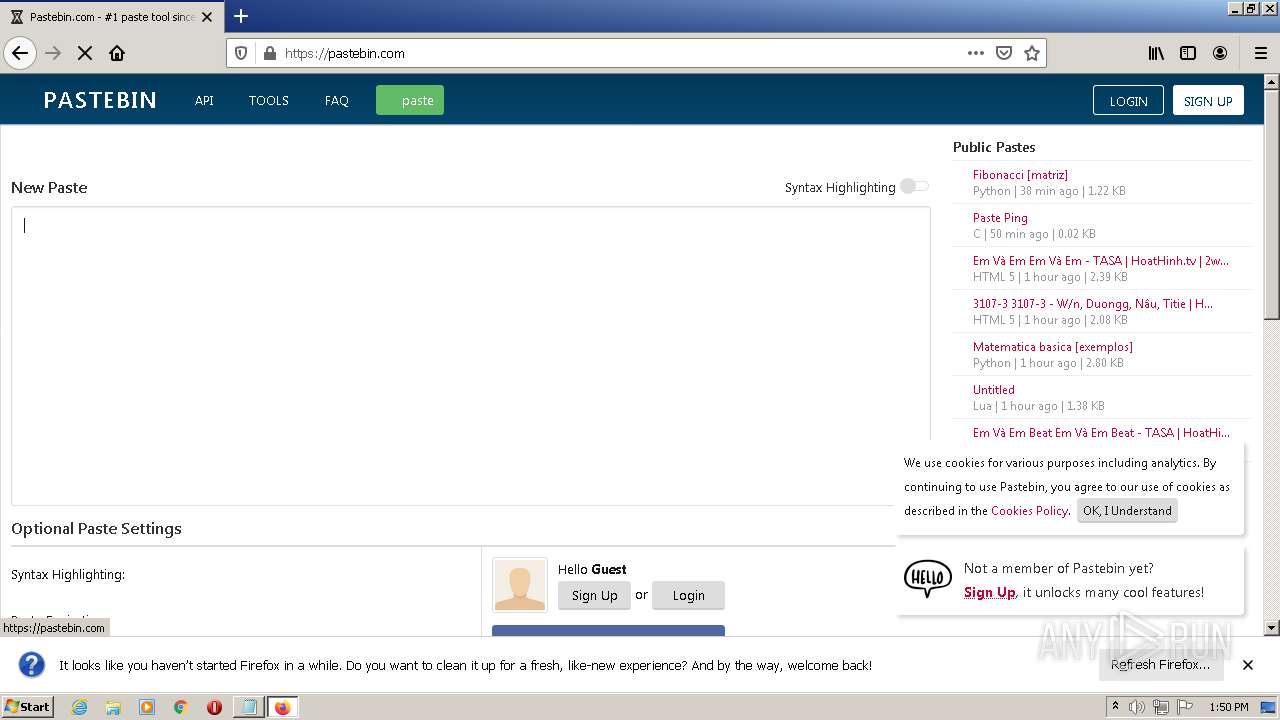Close the Pastebin.com tab
Viewport: 1280px width, 720px height.
[207, 17]
